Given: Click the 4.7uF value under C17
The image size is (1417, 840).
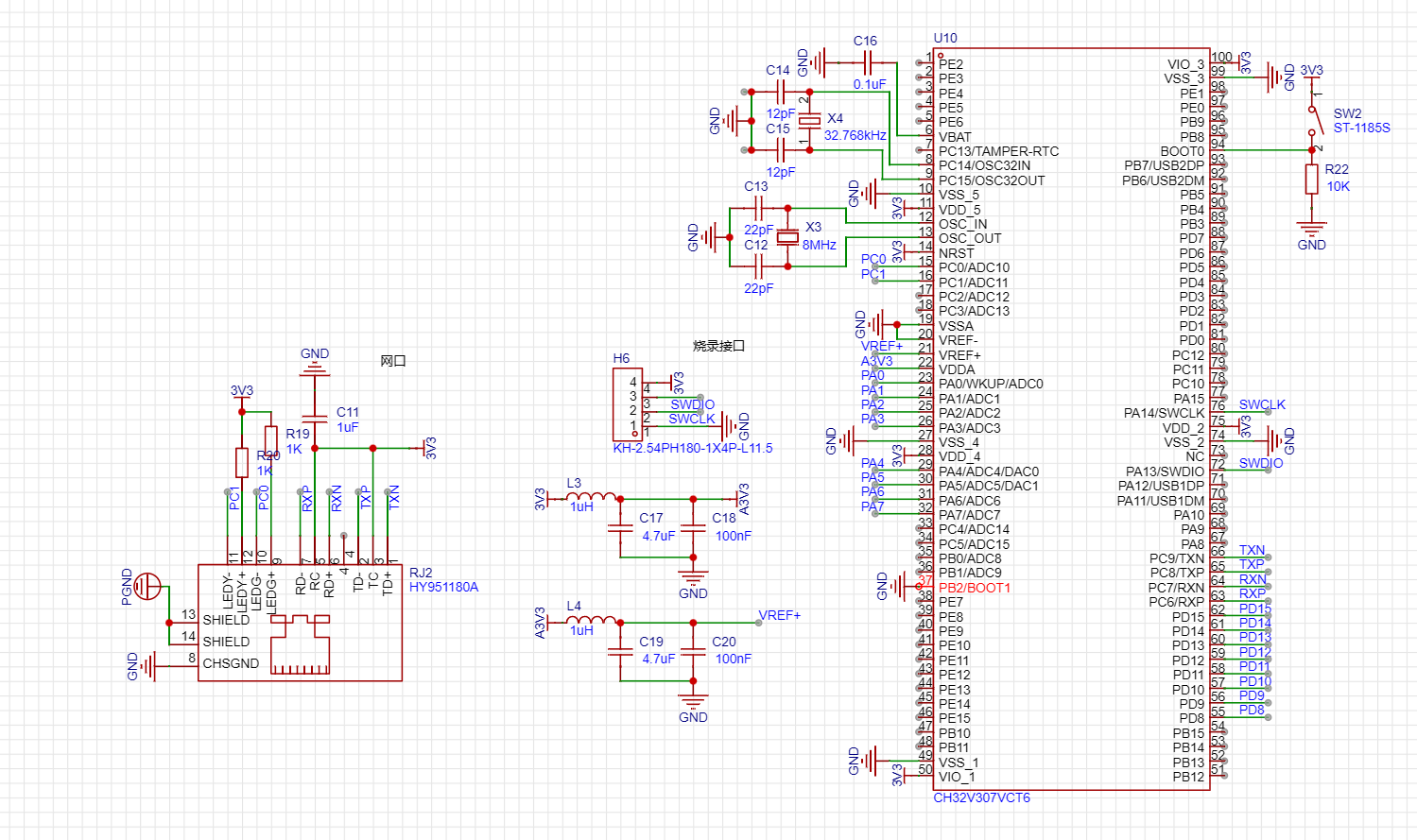Looking at the screenshot, I should 659,536.
